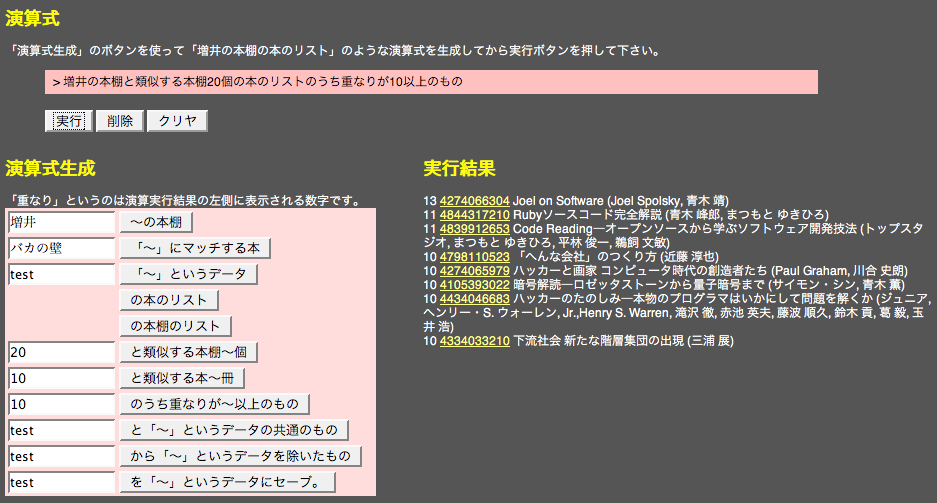937x503 pixels.
Task: Focus the input field containing 増井
Action: point(62,222)
